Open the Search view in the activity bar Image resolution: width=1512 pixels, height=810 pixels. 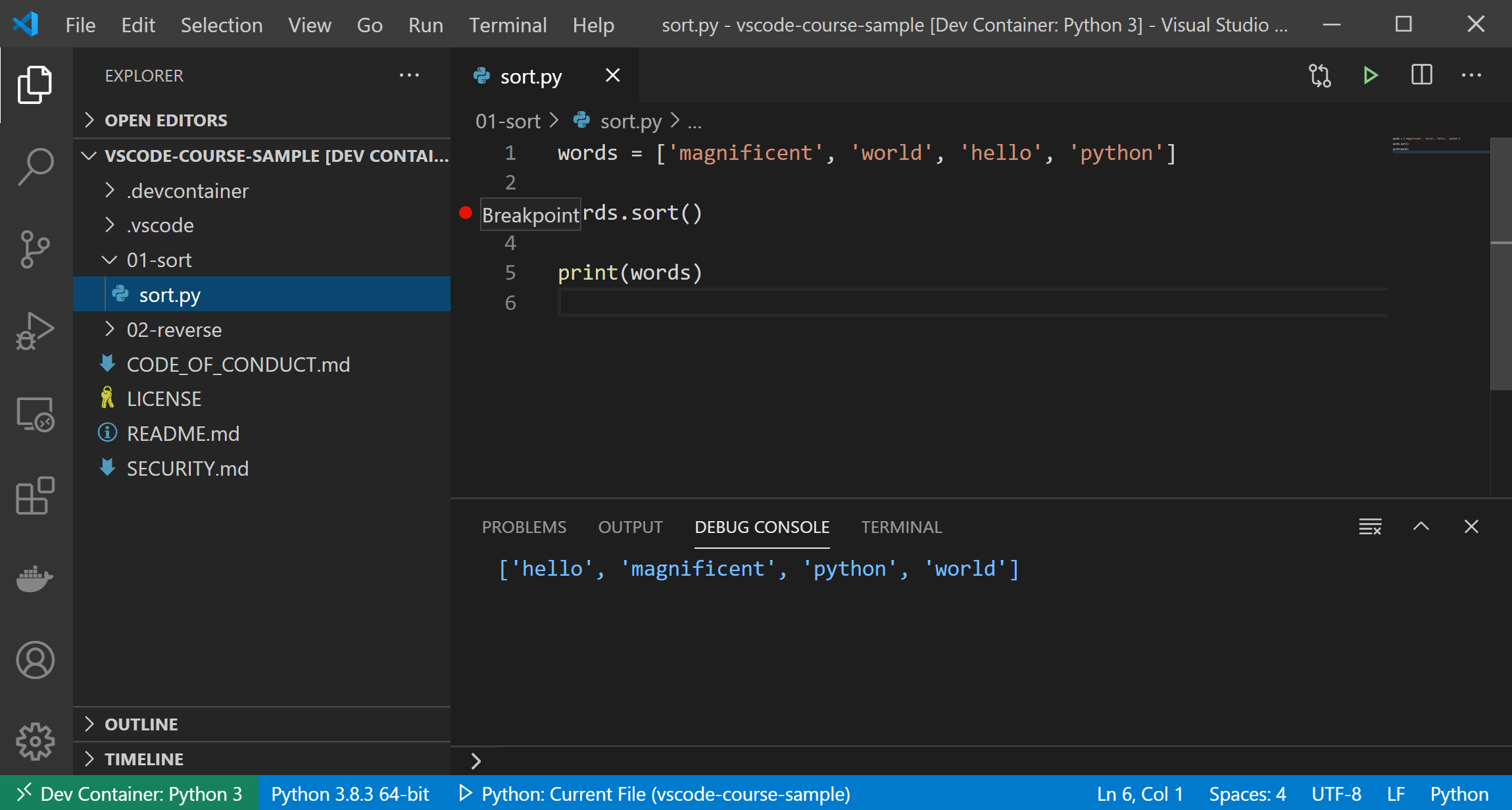tap(35, 166)
